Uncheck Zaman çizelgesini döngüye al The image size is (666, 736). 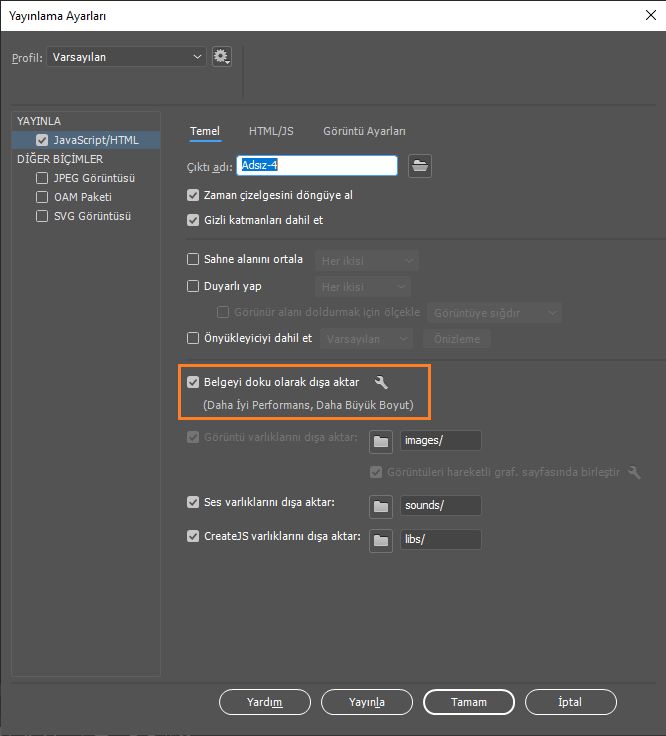point(193,195)
